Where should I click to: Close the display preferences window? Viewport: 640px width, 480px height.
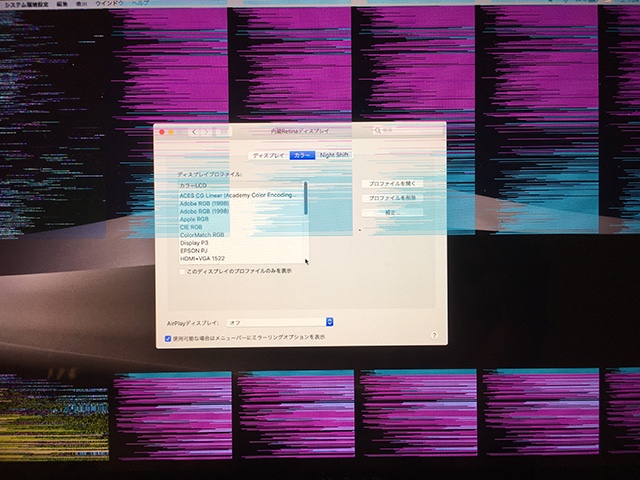pyautogui.click(x=162, y=132)
